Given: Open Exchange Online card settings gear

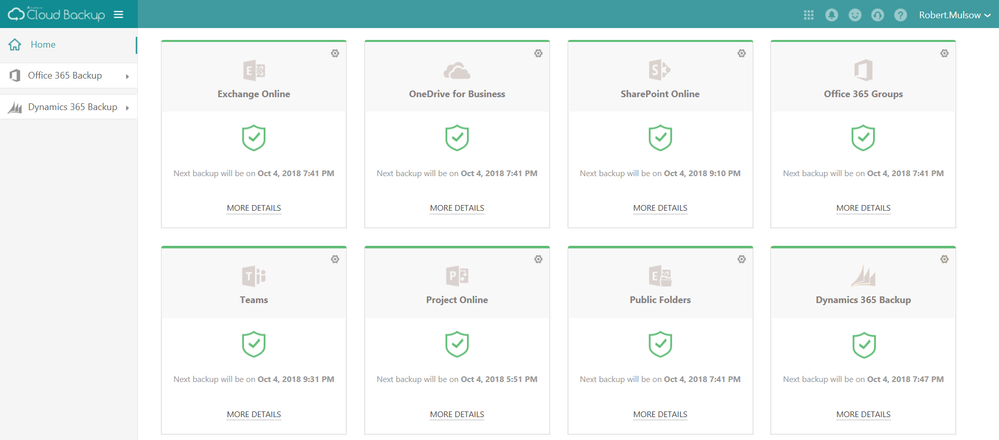Looking at the screenshot, I should (335, 53).
